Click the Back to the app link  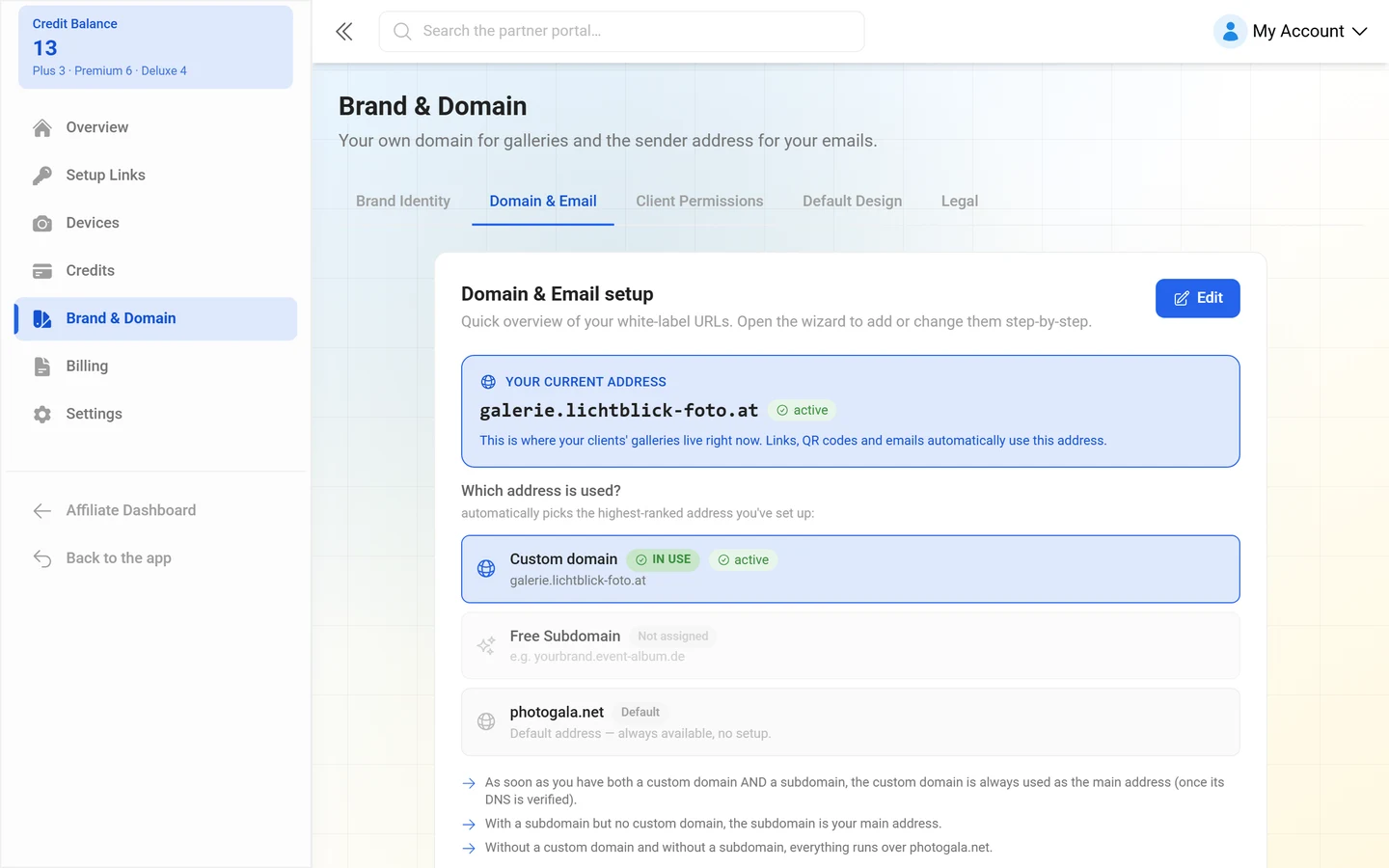155,558
